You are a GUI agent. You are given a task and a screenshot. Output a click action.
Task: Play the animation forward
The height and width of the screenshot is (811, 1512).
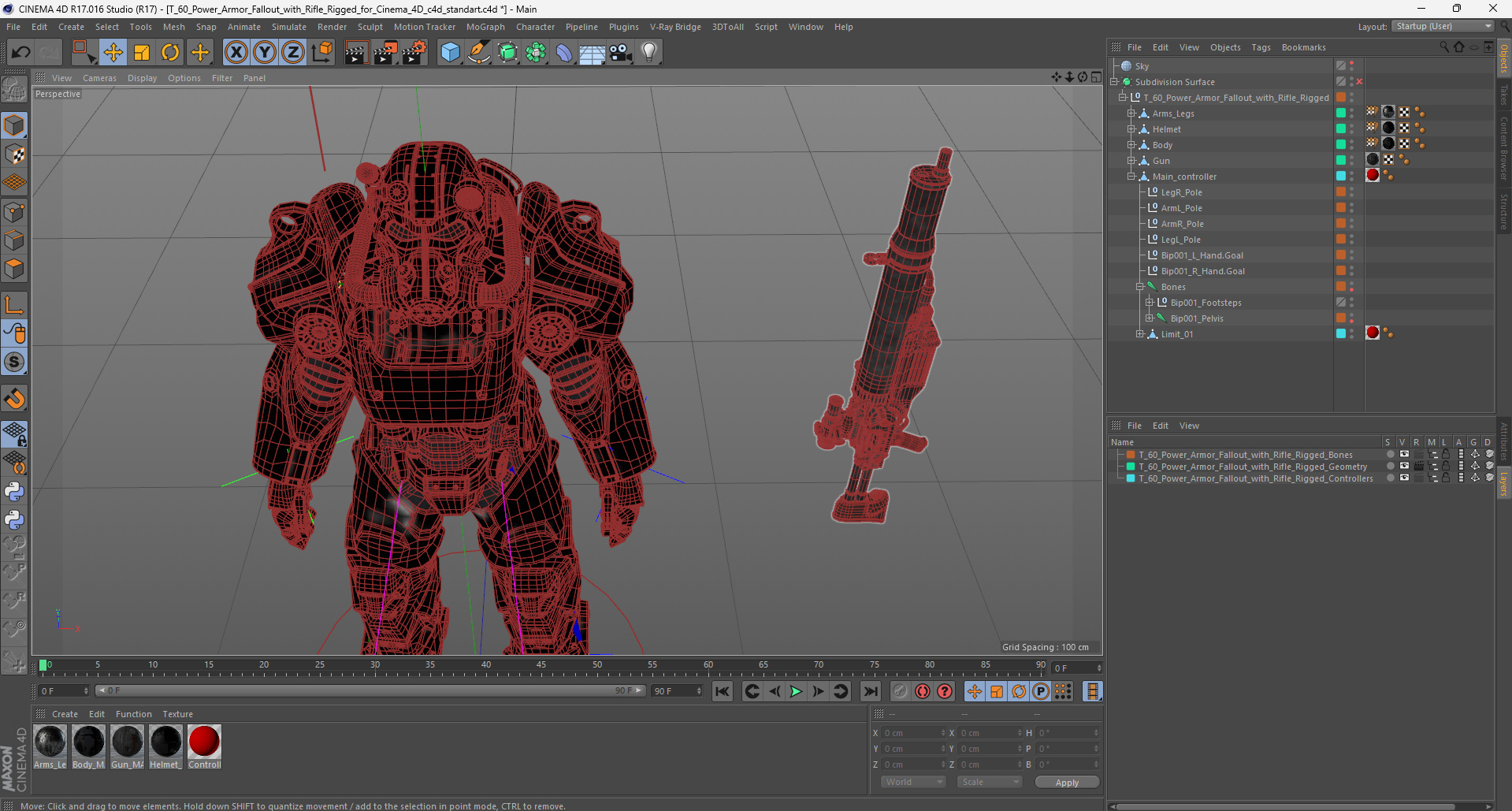[796, 691]
